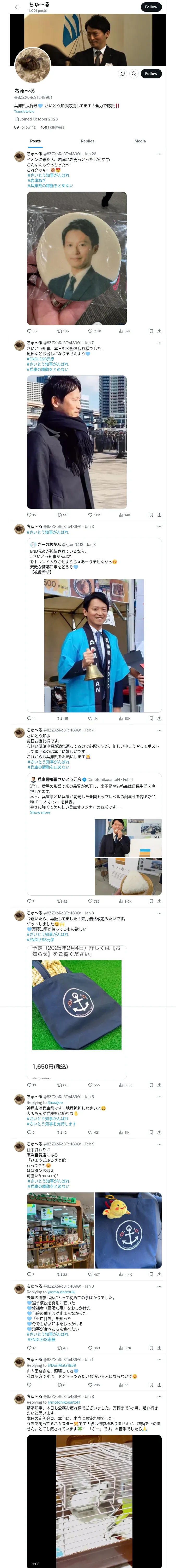Image resolution: width=176 pixels, height=1568 pixels.
Task: Expand quoted post with Show more
Action: [x=40, y=812]
